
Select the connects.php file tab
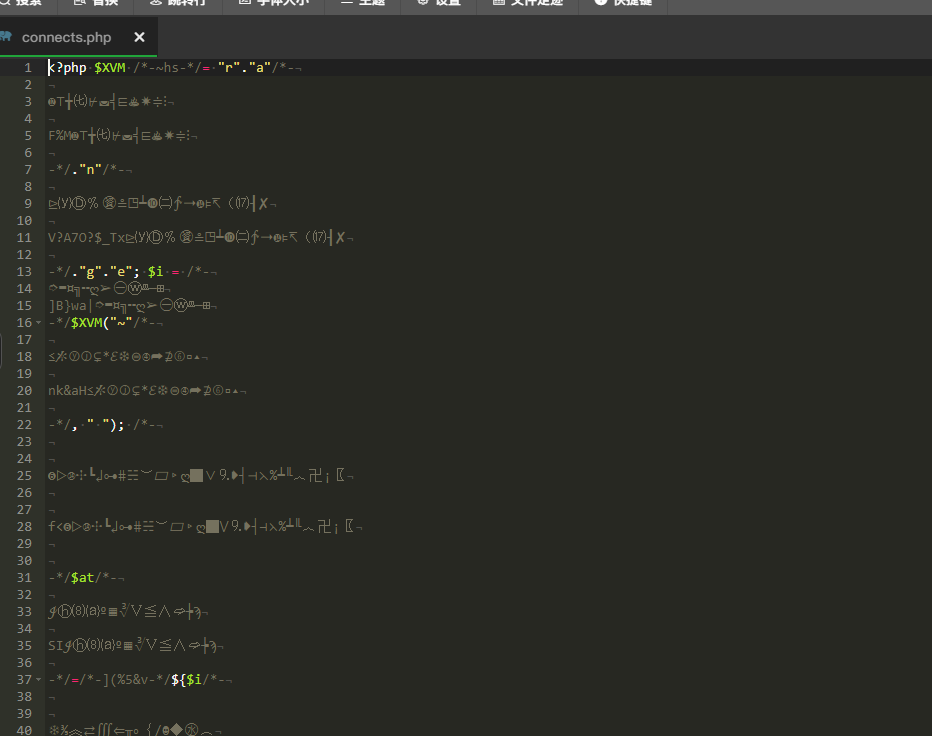pyautogui.click(x=78, y=36)
